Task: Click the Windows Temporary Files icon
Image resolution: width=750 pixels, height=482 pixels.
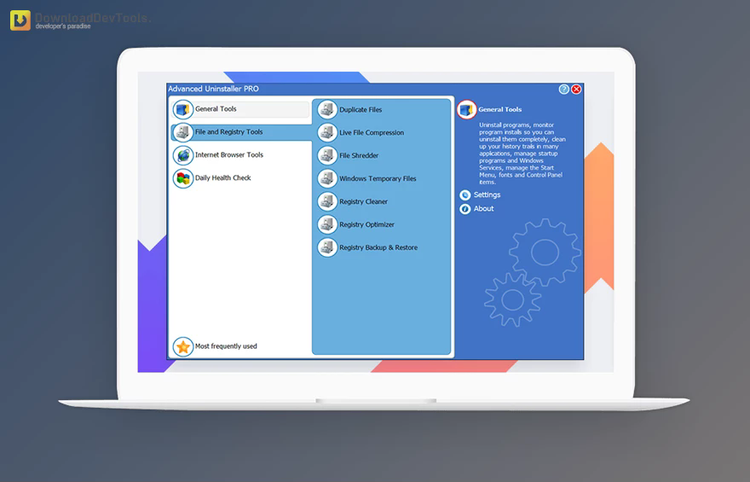Action: click(x=328, y=179)
